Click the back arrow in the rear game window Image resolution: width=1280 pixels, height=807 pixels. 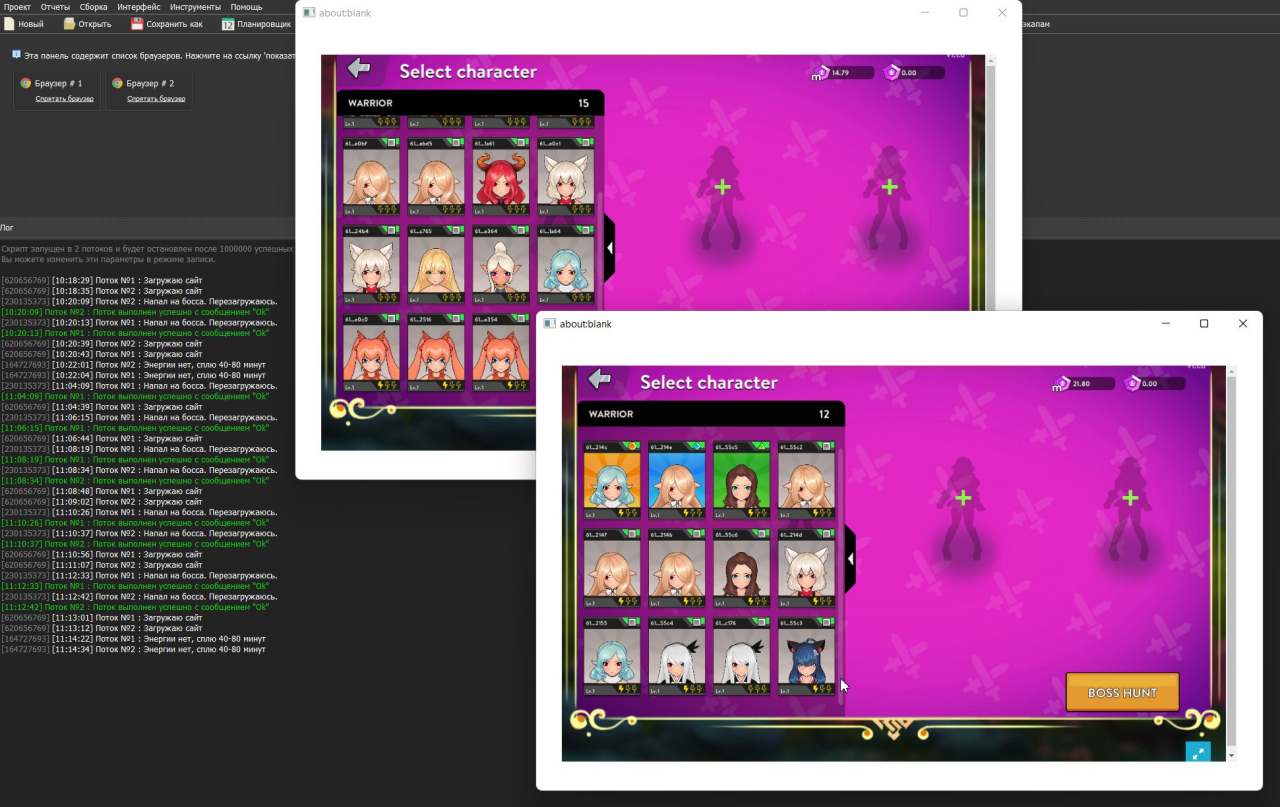pyautogui.click(x=359, y=67)
